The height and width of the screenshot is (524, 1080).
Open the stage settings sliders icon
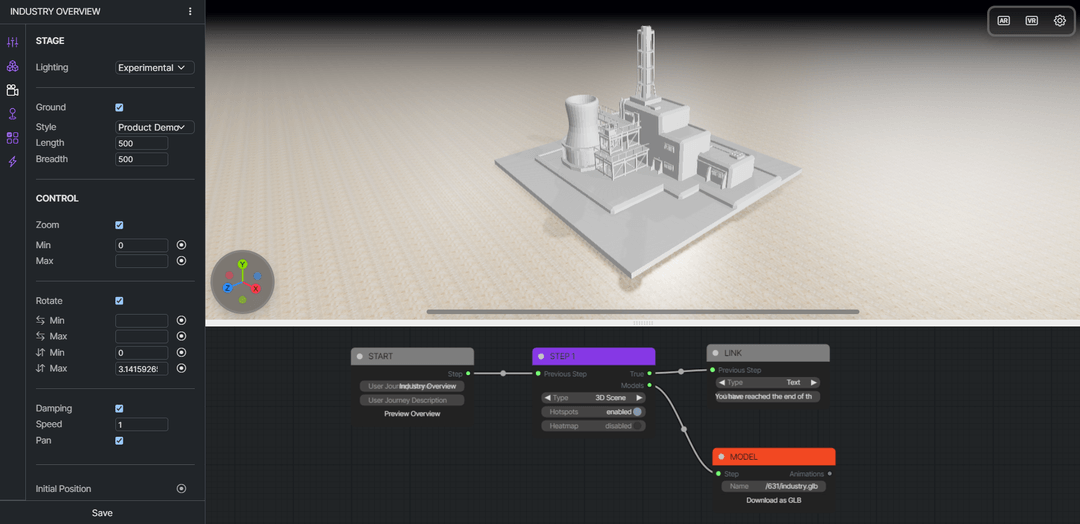[13, 42]
